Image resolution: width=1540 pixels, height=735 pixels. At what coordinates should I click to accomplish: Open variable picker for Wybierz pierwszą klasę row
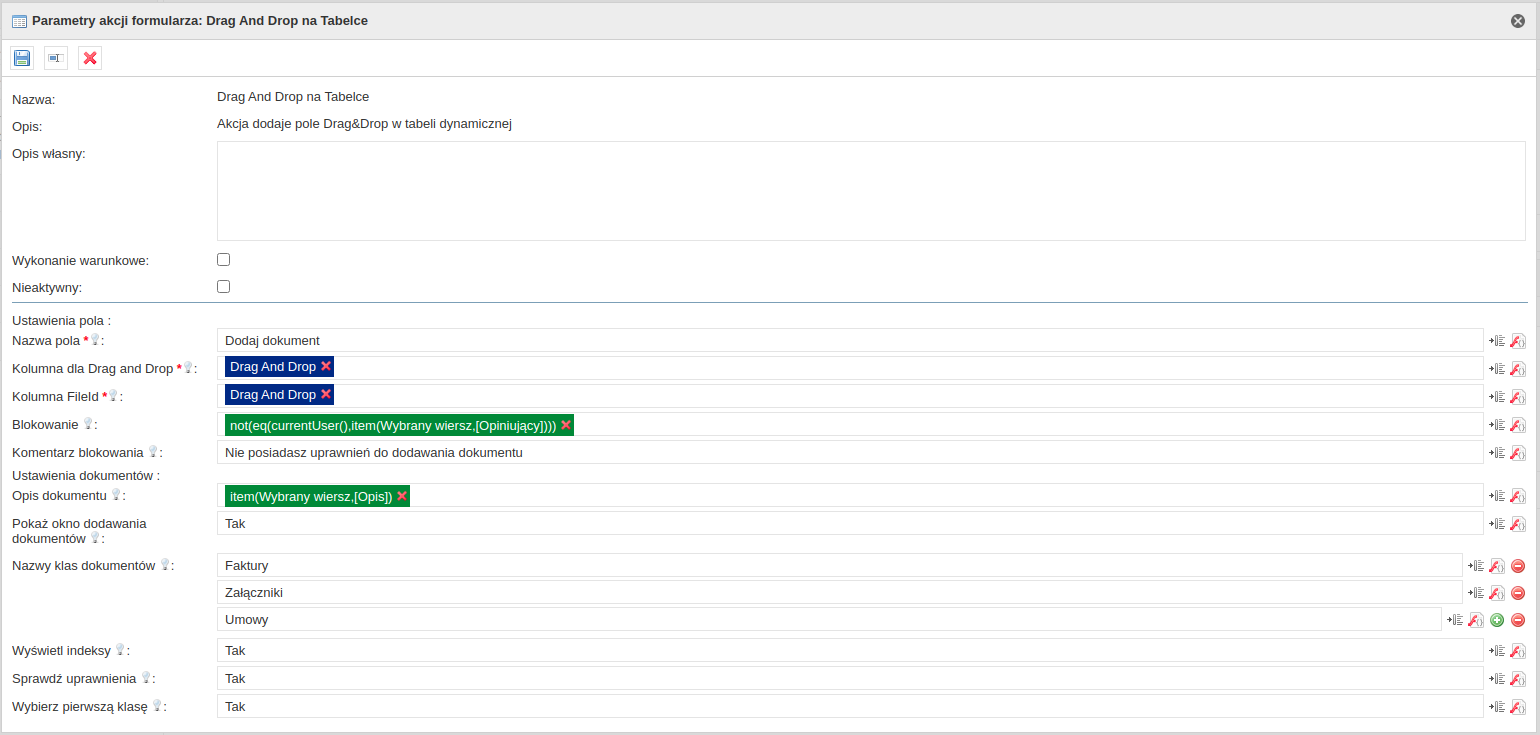click(x=1497, y=706)
